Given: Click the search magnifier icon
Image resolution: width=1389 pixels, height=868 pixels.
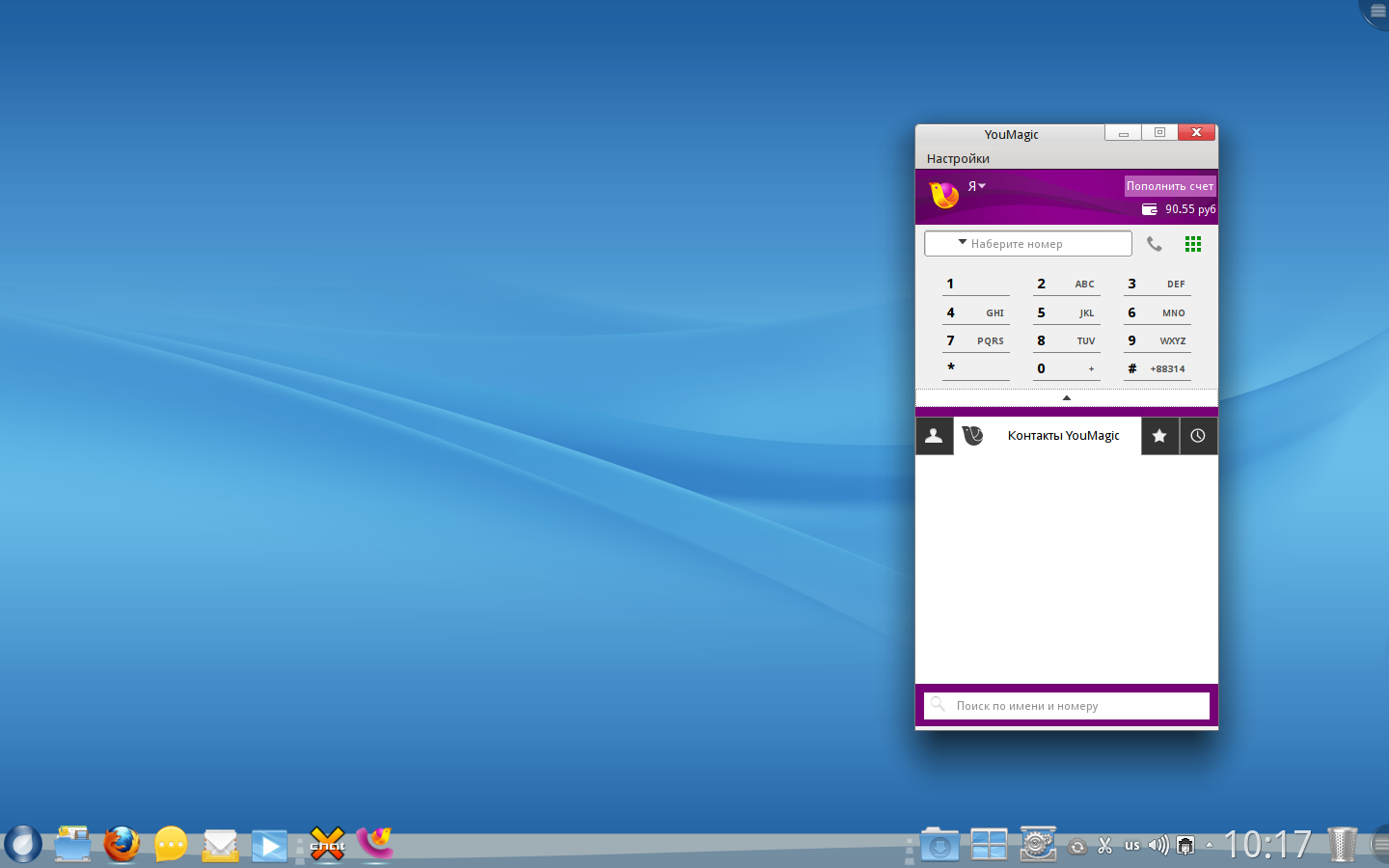Looking at the screenshot, I should click(x=938, y=705).
